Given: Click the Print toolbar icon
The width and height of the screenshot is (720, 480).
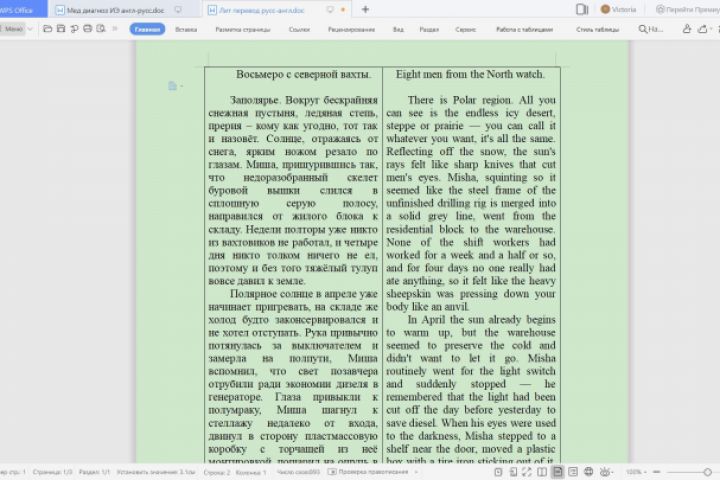Looking at the screenshot, I should [87, 29].
